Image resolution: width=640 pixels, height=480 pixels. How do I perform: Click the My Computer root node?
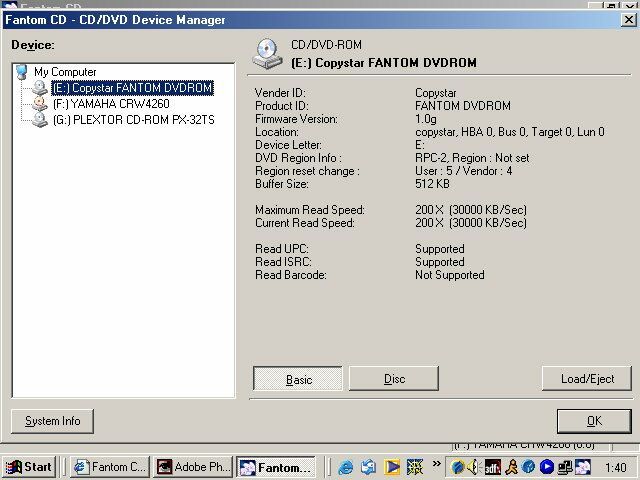pyautogui.click(x=65, y=72)
